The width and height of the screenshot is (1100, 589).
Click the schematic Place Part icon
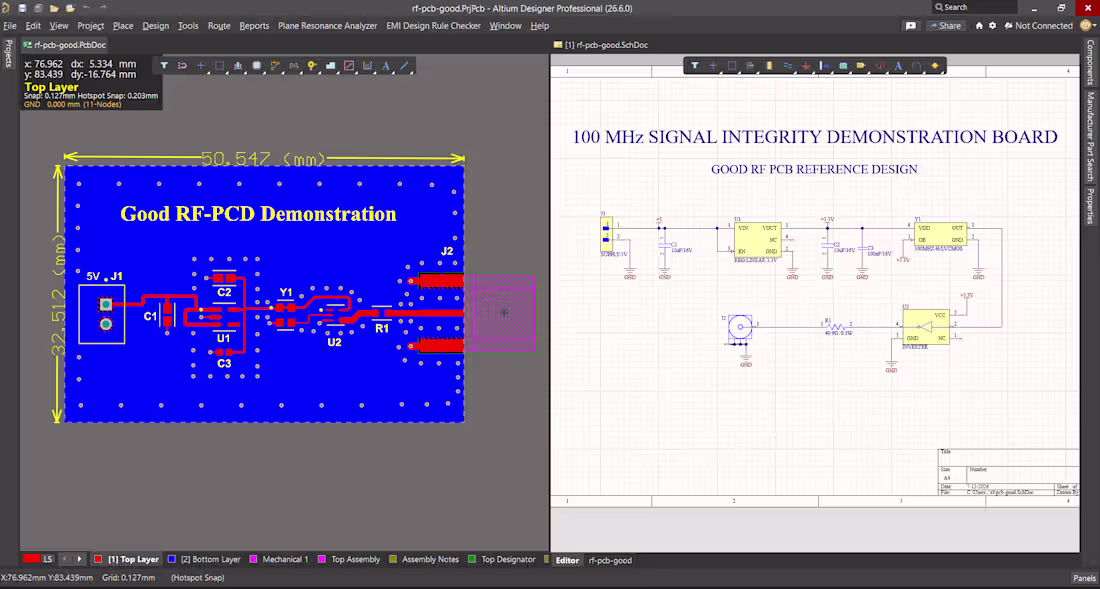[769, 66]
